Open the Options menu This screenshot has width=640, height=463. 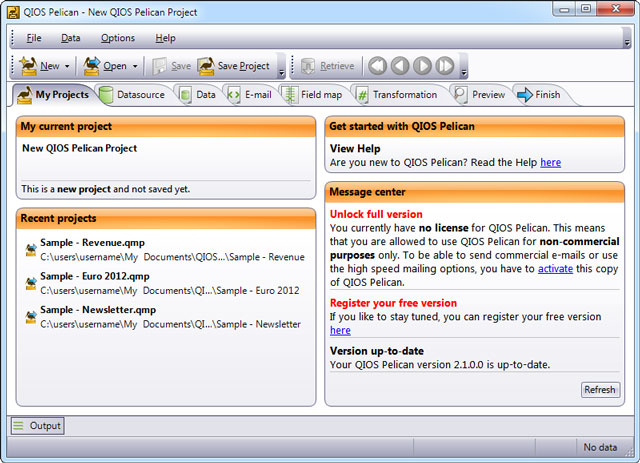(118, 38)
